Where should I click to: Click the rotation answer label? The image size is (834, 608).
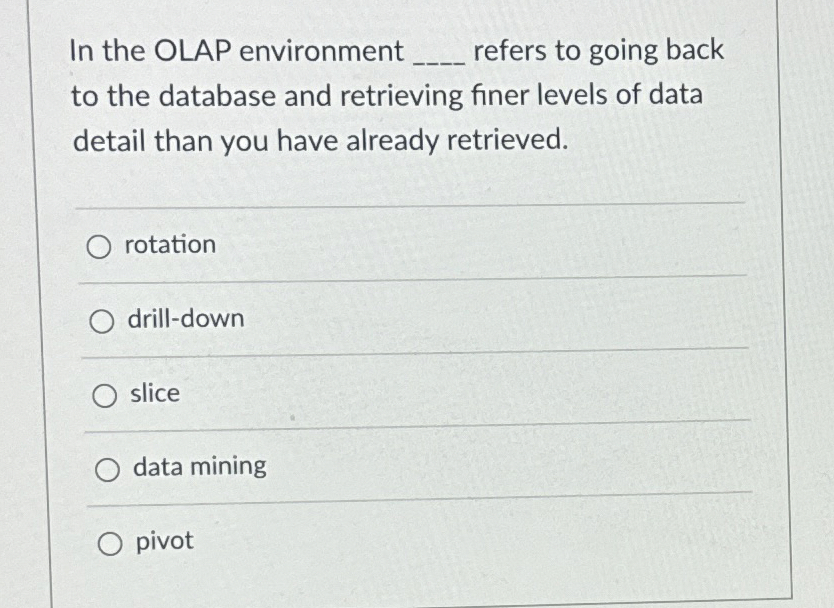point(169,244)
